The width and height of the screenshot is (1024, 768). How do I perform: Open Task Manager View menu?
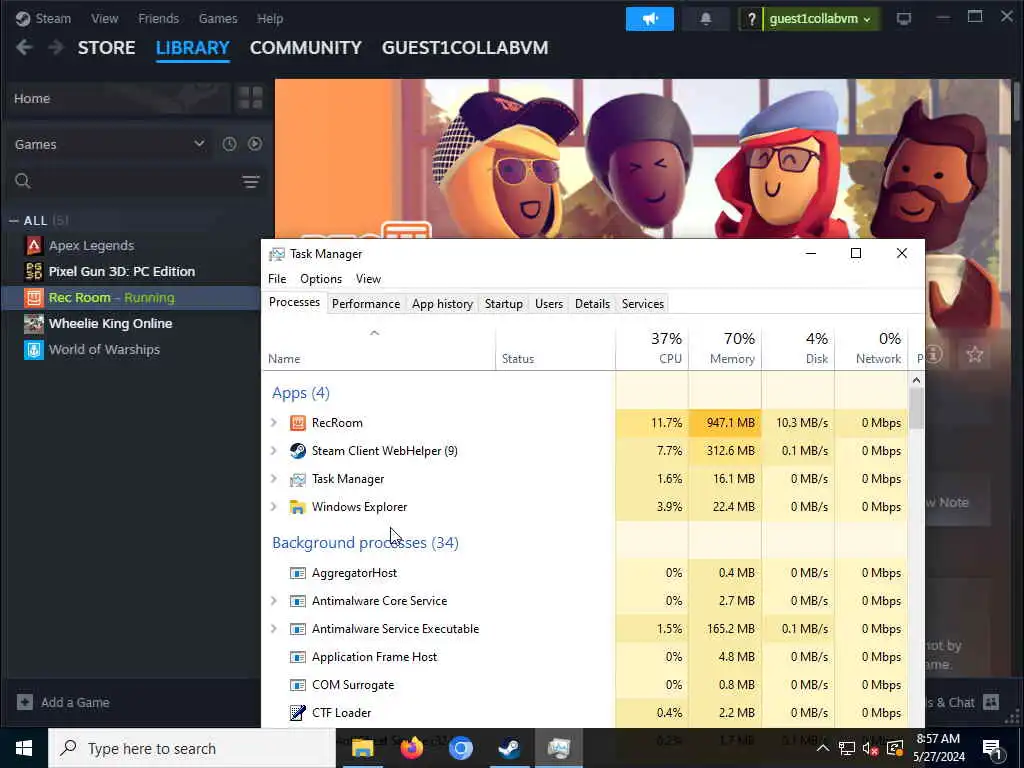pyautogui.click(x=368, y=279)
